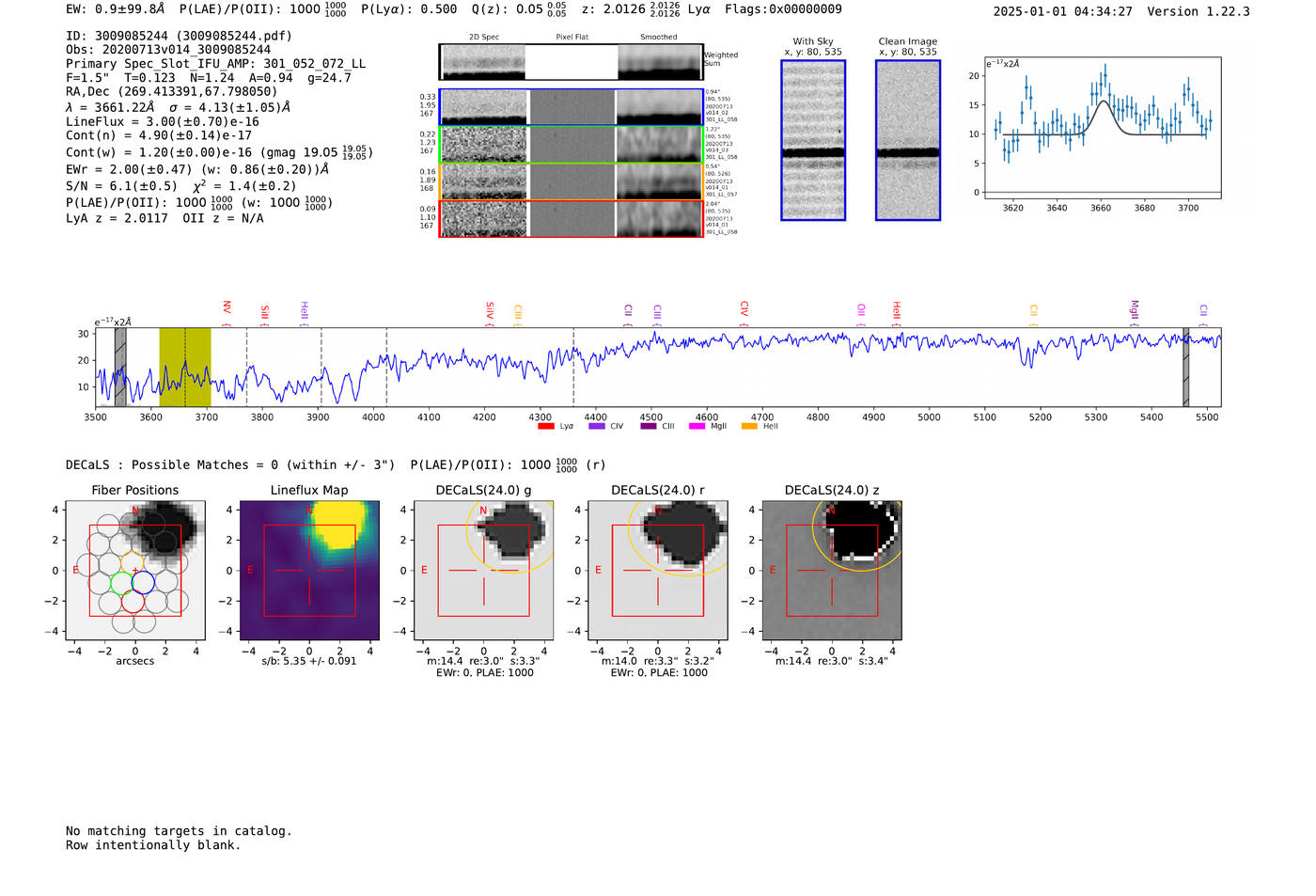
Task: Click the '2D Spec' column header
Action: tap(484, 38)
